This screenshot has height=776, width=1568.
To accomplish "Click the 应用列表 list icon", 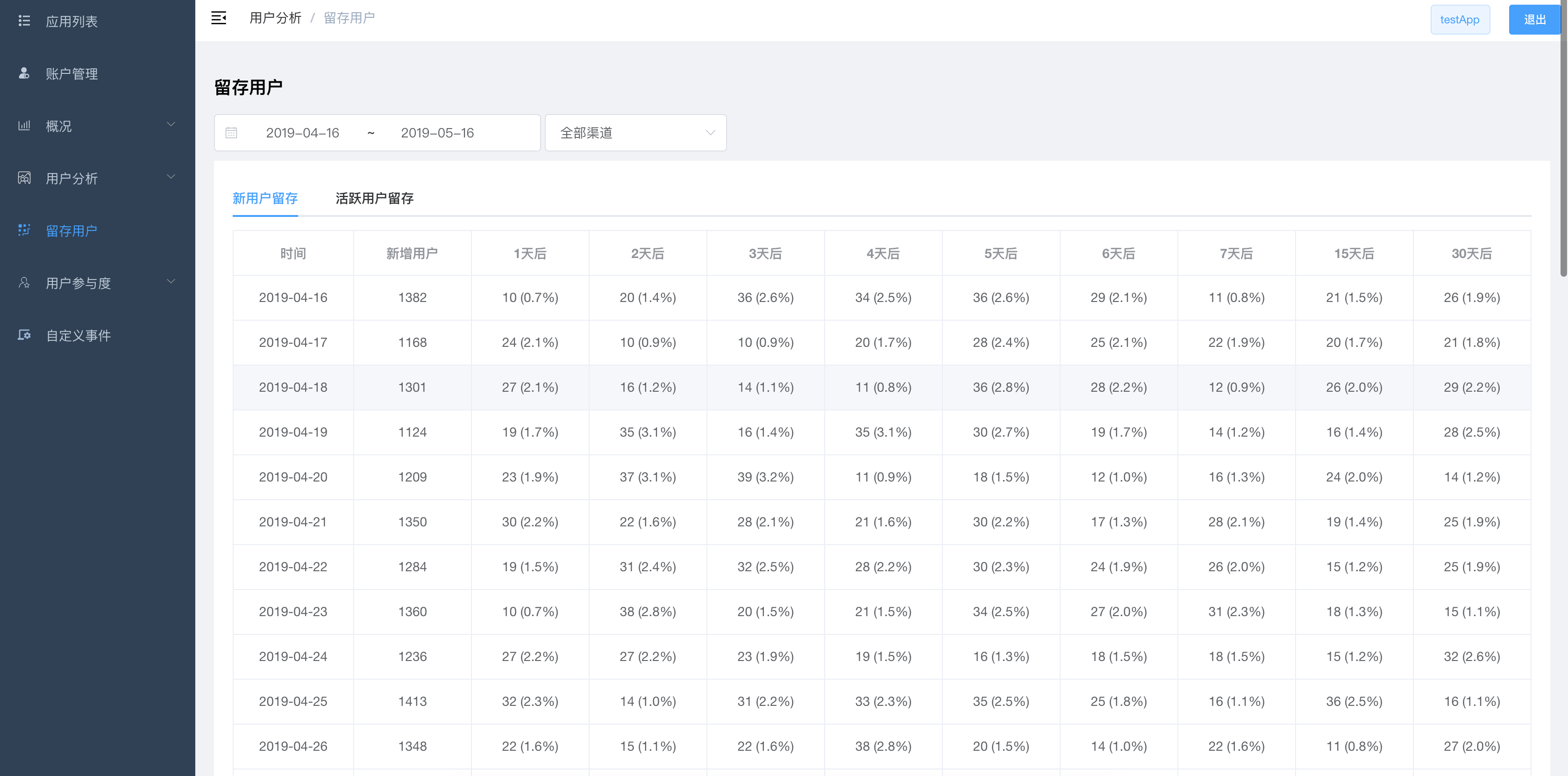I will click(x=24, y=21).
